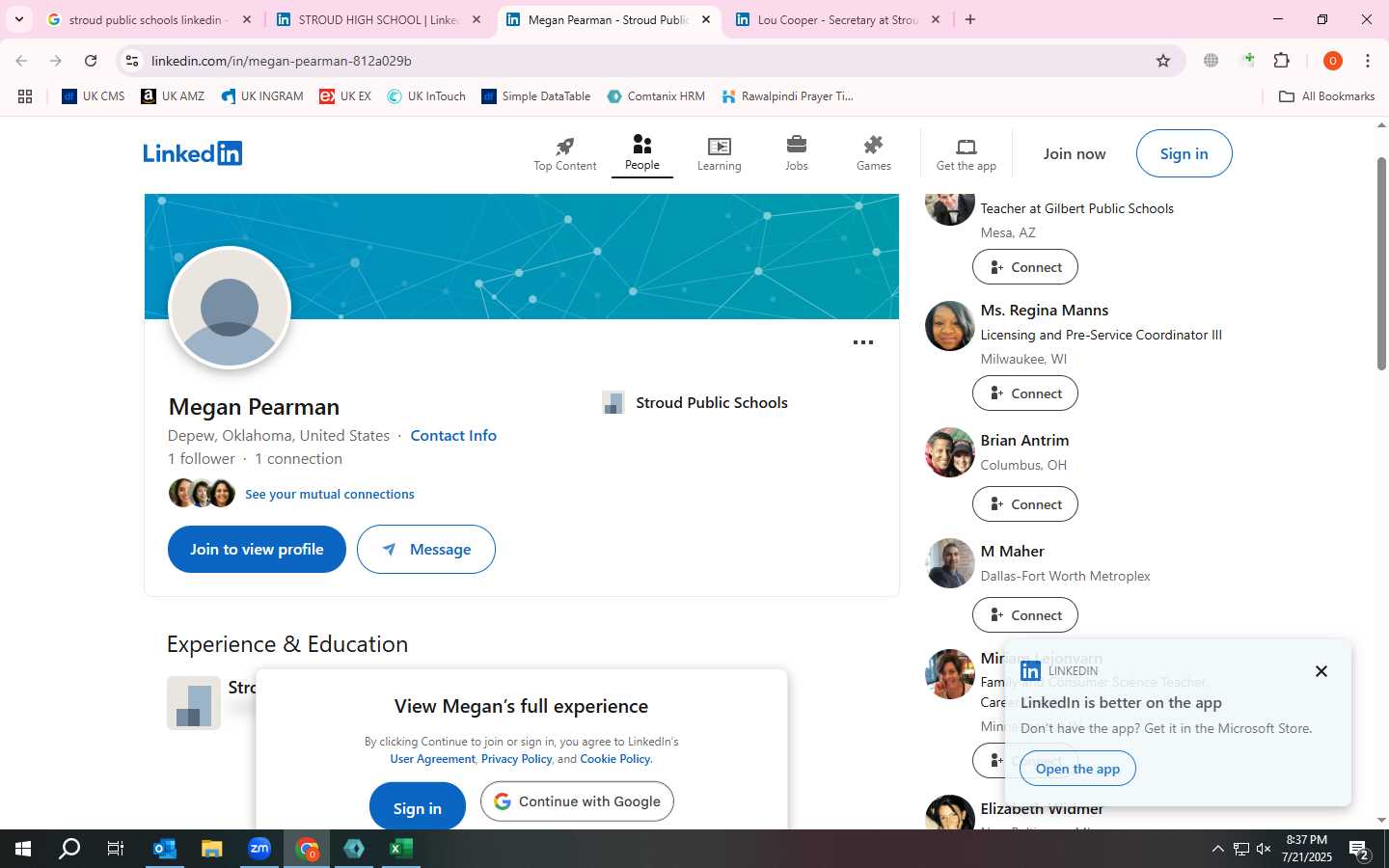Image resolution: width=1389 pixels, height=868 pixels.
Task: Open Jobs navigation item
Action: [x=797, y=154]
